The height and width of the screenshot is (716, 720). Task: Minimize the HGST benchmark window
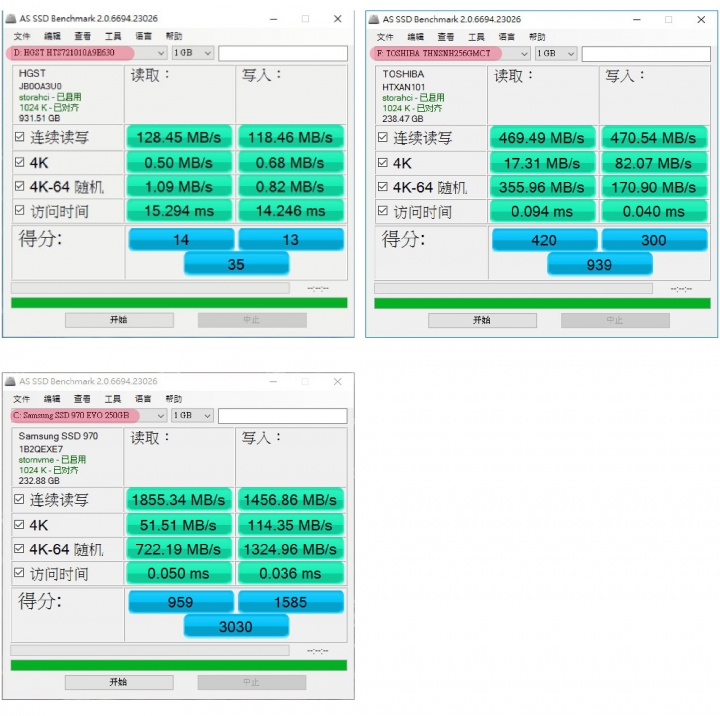(274, 19)
